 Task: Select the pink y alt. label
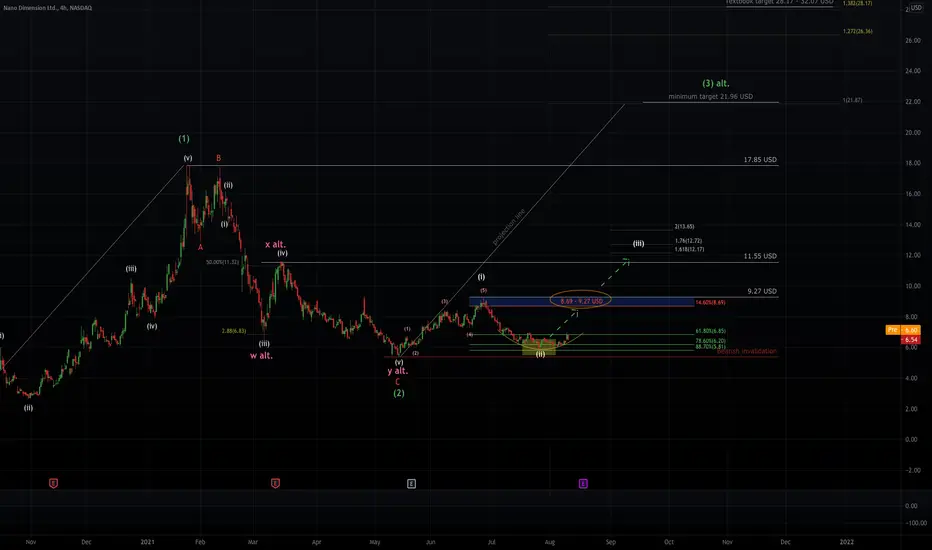[x=398, y=371]
